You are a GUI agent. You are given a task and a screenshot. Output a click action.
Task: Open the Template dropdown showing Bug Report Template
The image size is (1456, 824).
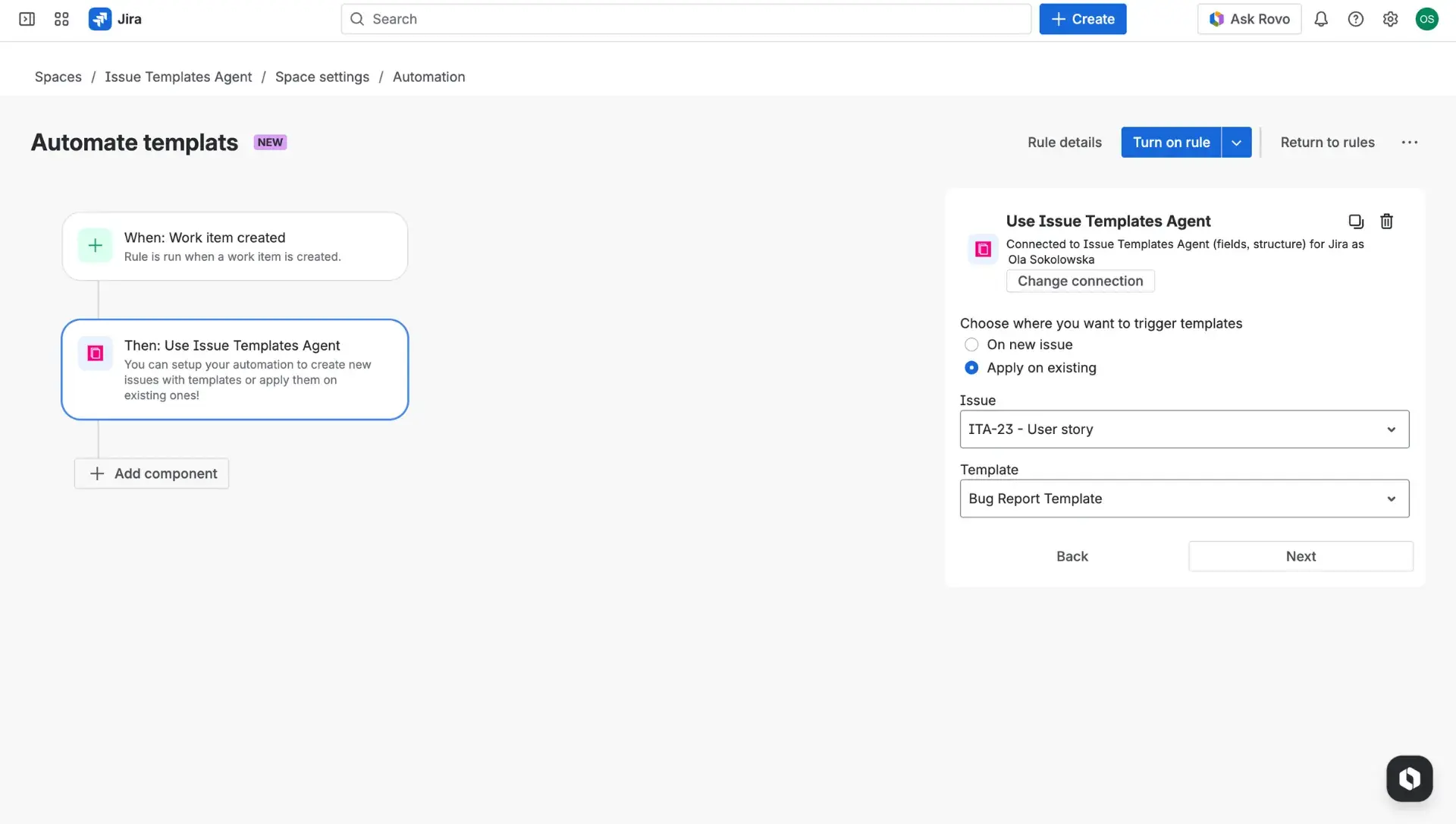(x=1184, y=498)
